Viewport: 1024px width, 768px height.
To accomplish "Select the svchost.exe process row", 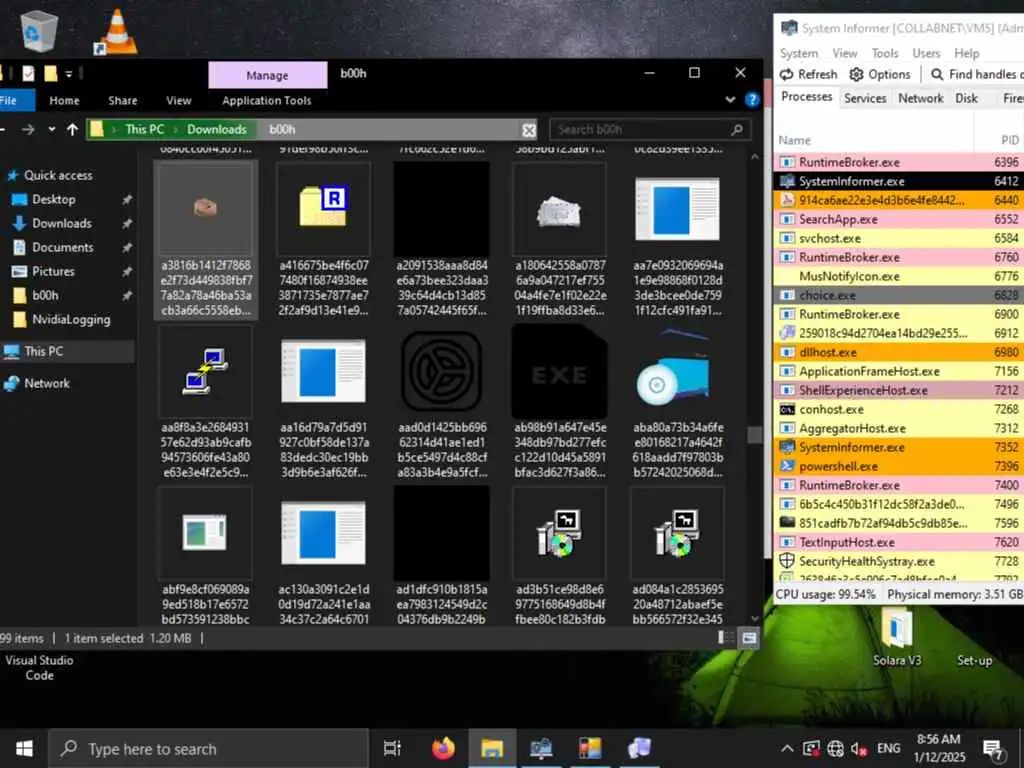I will pyautogui.click(x=899, y=238).
